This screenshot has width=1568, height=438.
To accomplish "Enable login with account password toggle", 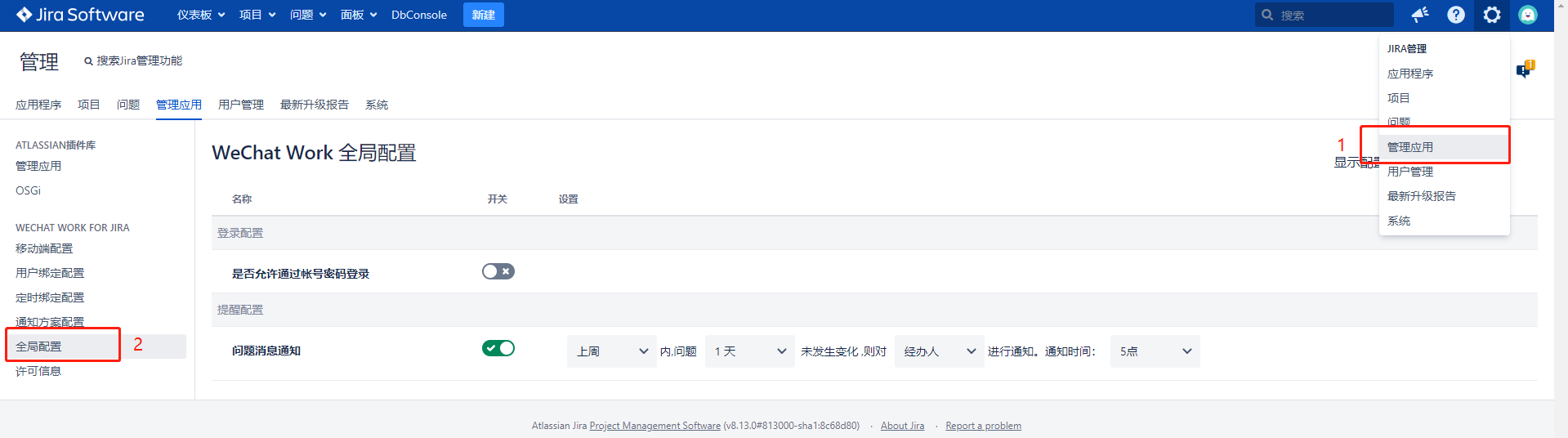I will (498, 271).
